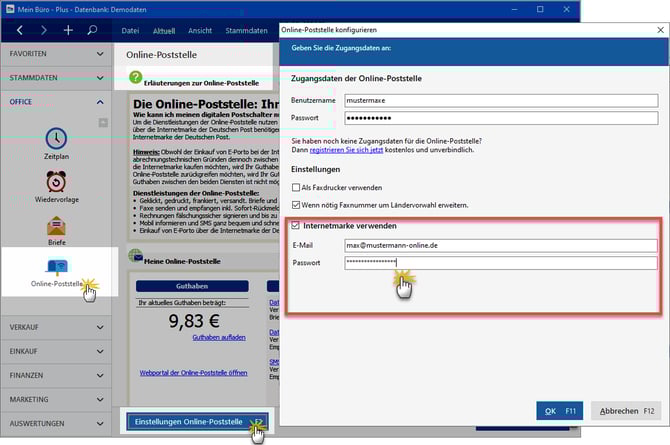This screenshot has height=445, width=670.
Task: Click the forward navigation arrow
Action: [44, 30]
